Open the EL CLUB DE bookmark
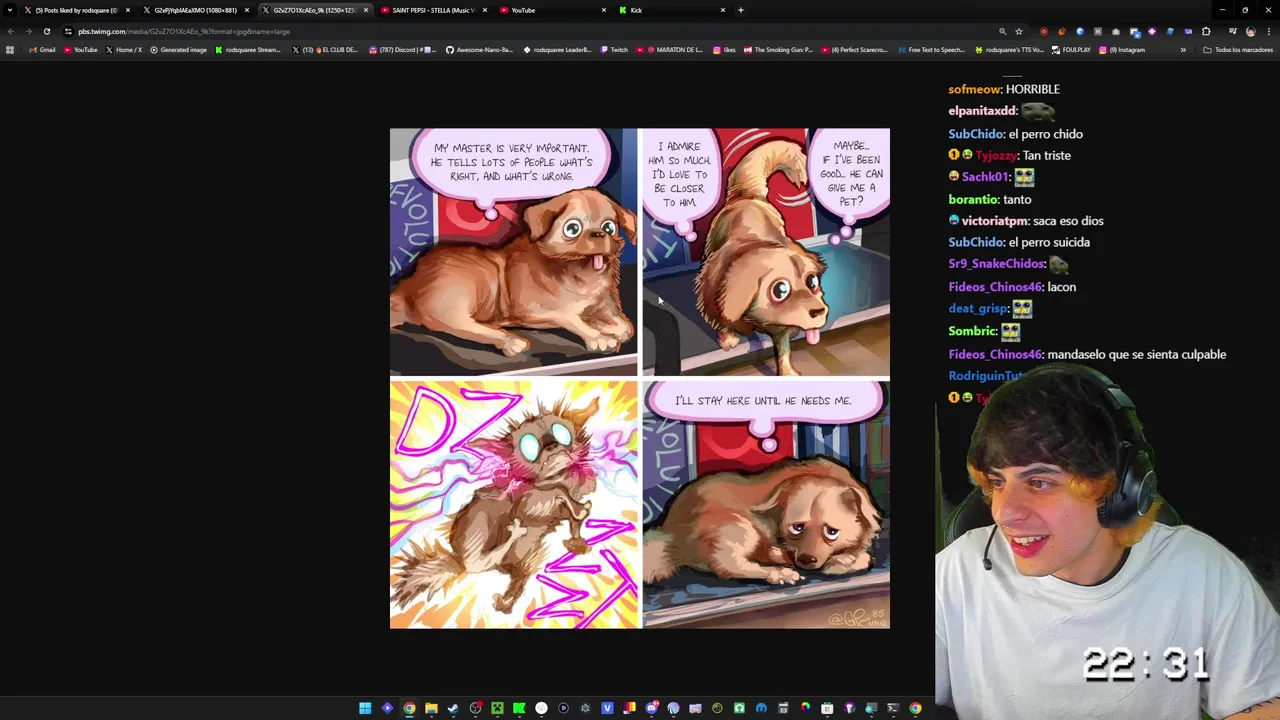 tap(324, 50)
